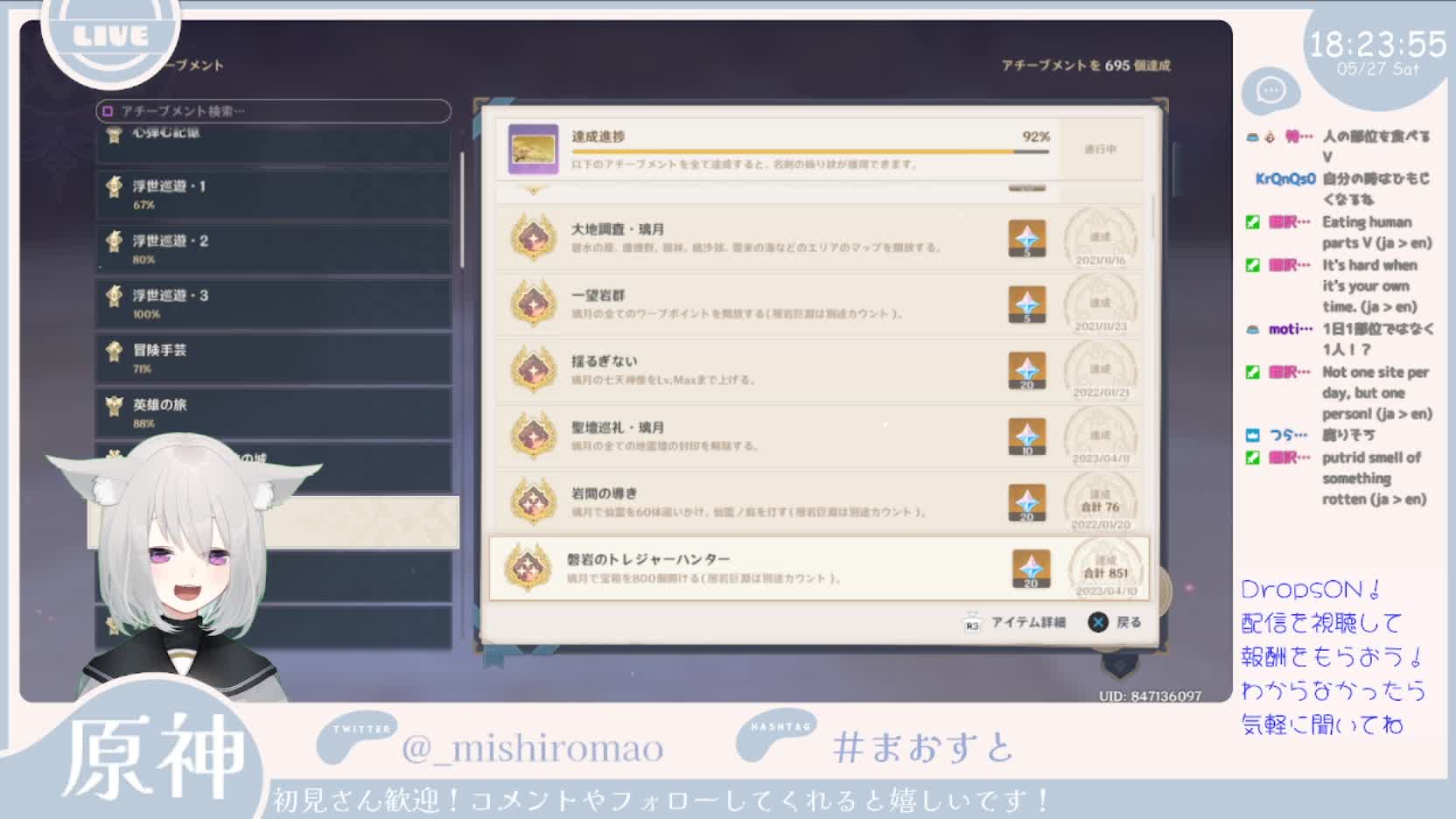Select 磐岩のトレジャーハンター achievement row
This screenshot has width=1456, height=819.
[x=819, y=568]
